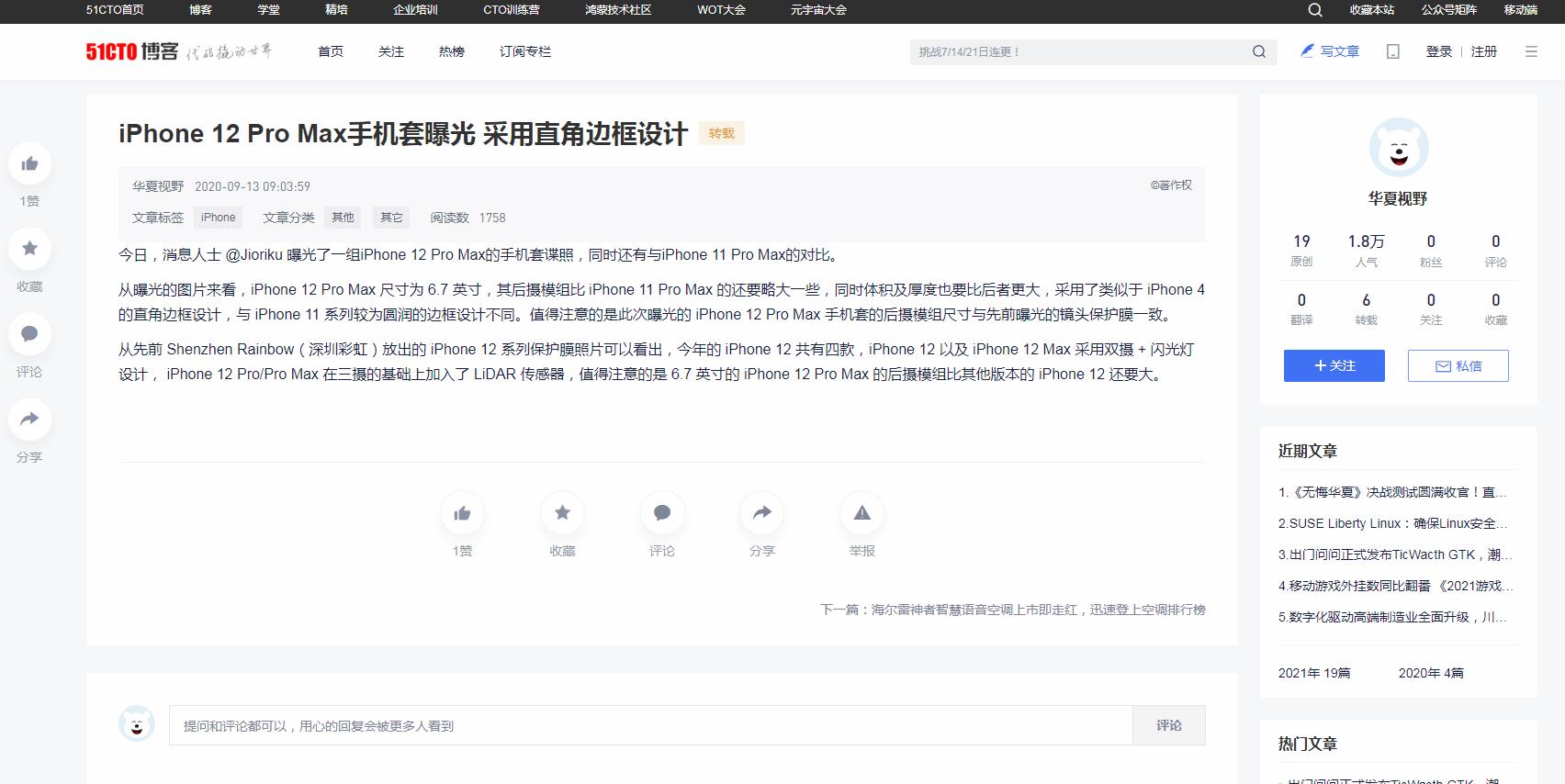Viewport: 1565px width, 784px height.
Task: Click the 19 原创 stat
Action: (x=1301, y=250)
